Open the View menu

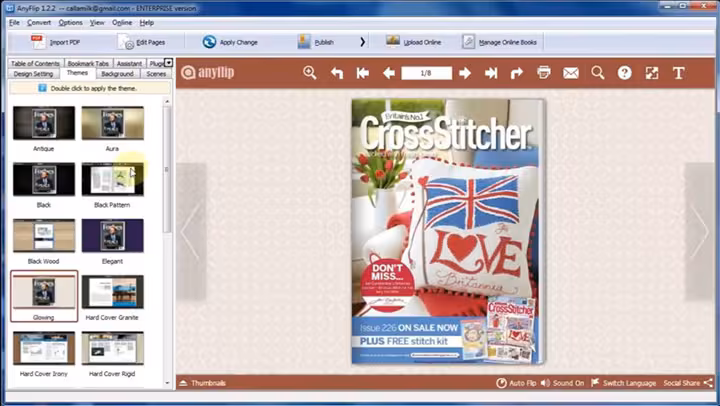point(97,23)
